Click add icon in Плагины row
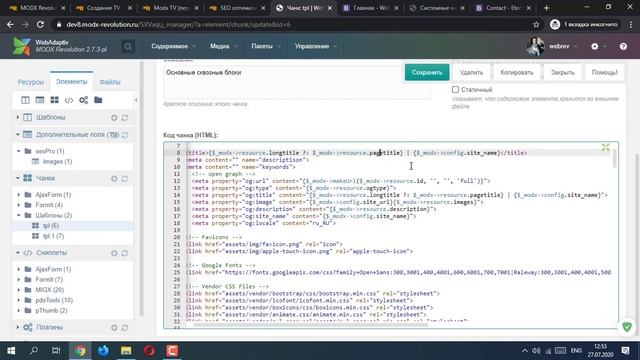The image size is (640, 360). pyautogui.click(x=114, y=327)
